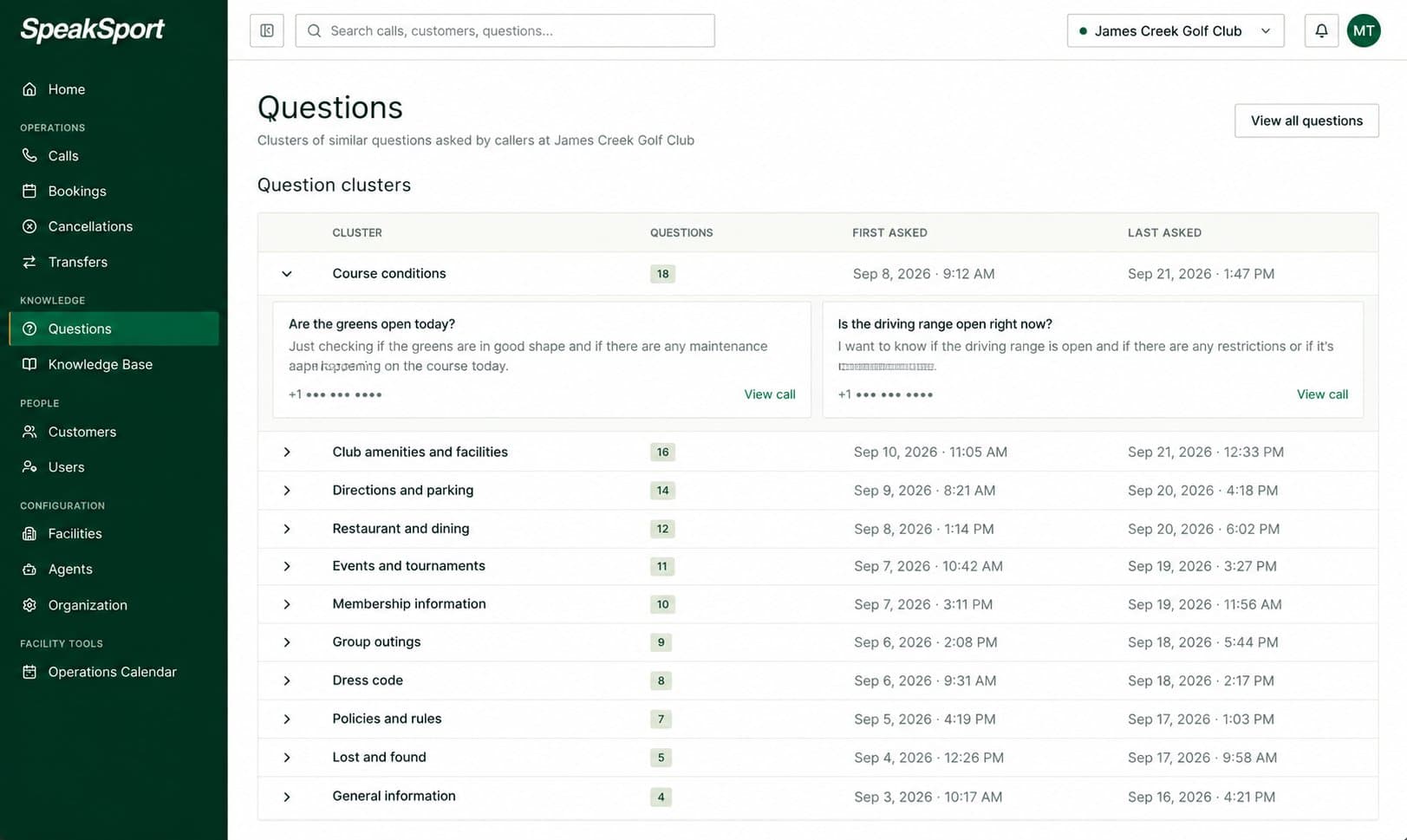Expand the Lost and found cluster
The width and height of the screenshot is (1407, 840).
pyautogui.click(x=287, y=758)
